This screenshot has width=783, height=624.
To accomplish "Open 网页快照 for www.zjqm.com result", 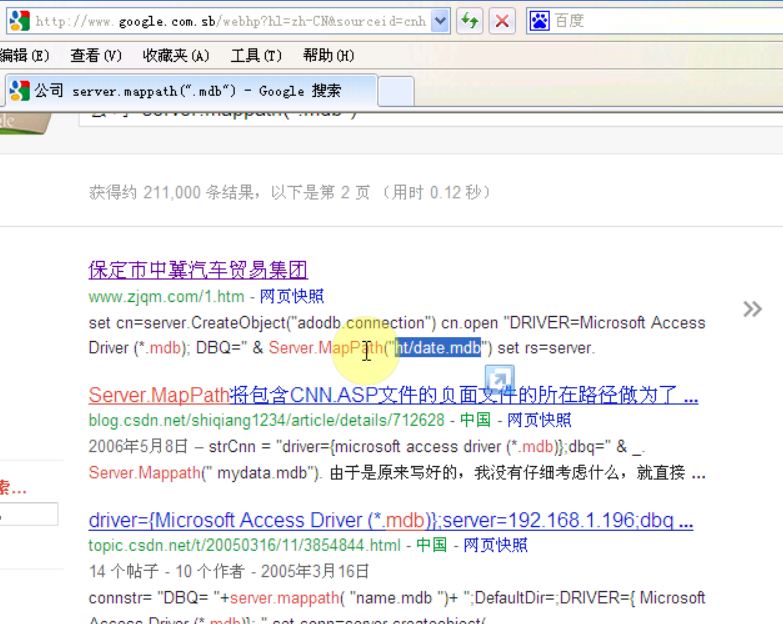I will tap(292, 297).
